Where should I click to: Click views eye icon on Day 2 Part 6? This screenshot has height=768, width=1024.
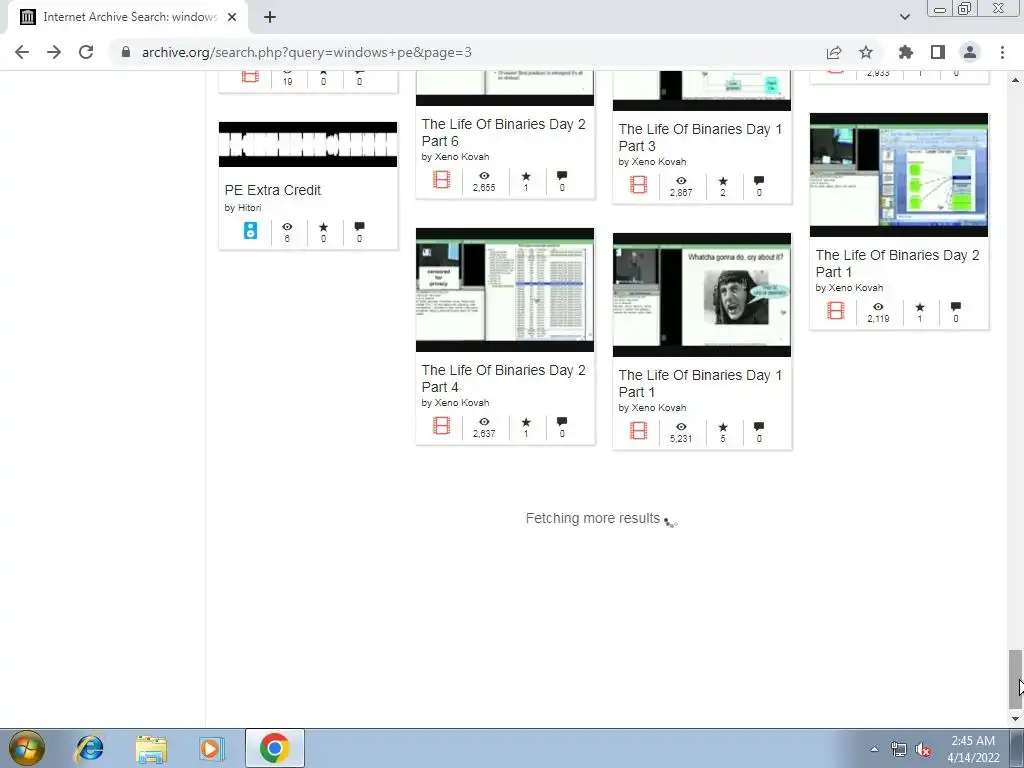click(x=484, y=176)
